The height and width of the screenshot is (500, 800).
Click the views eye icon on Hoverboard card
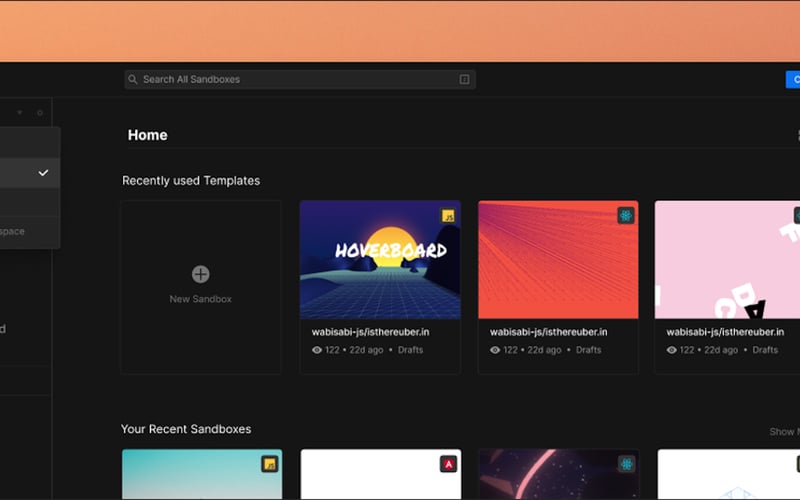[317, 350]
